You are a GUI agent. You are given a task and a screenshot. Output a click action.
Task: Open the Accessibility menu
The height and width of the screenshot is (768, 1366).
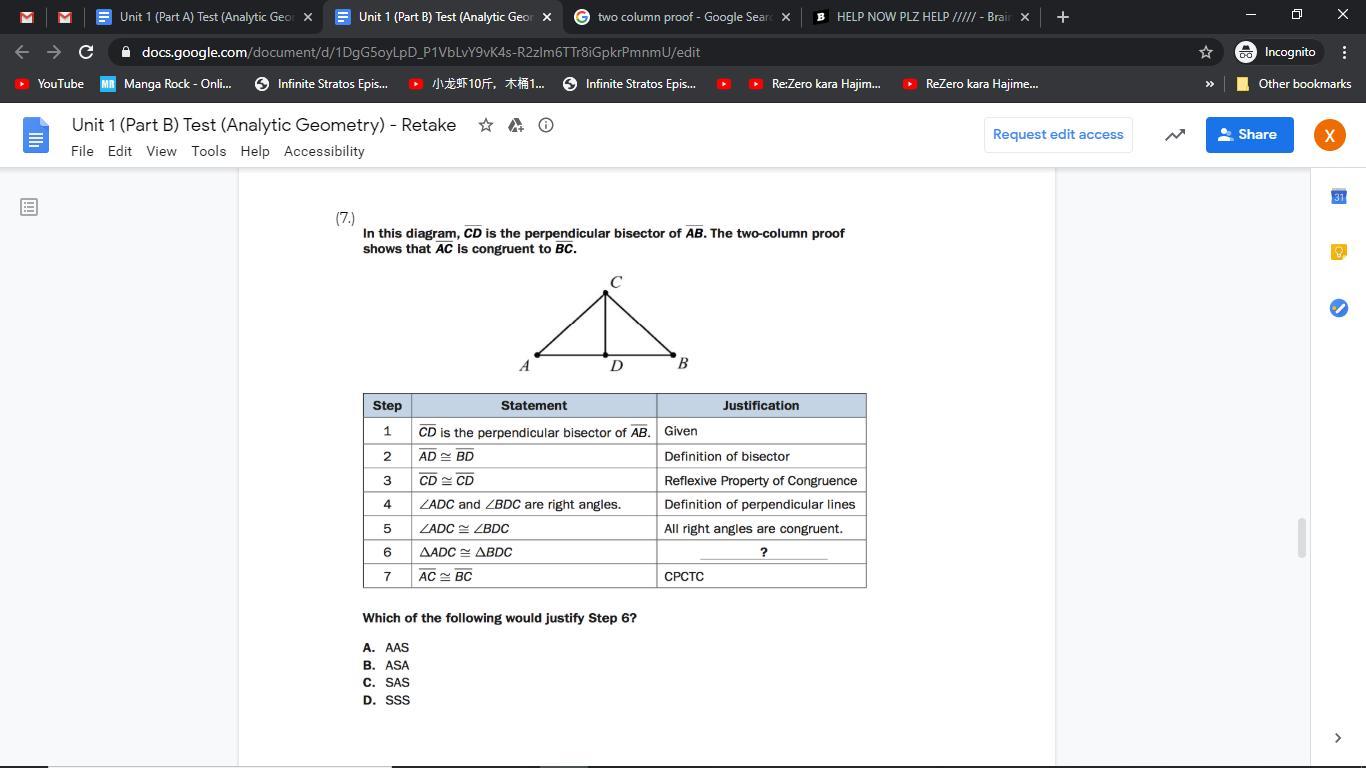[x=324, y=151]
